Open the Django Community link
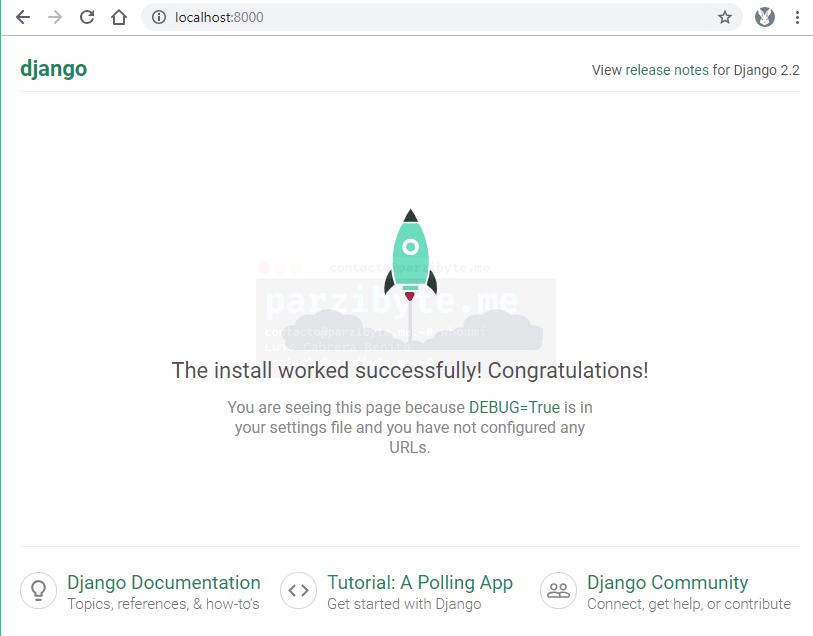 667,583
